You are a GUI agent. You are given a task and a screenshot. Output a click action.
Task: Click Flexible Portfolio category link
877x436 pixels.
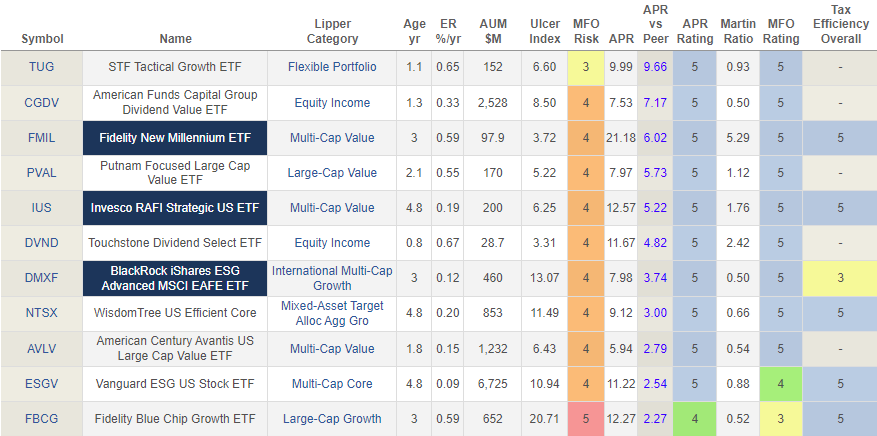[332, 67]
